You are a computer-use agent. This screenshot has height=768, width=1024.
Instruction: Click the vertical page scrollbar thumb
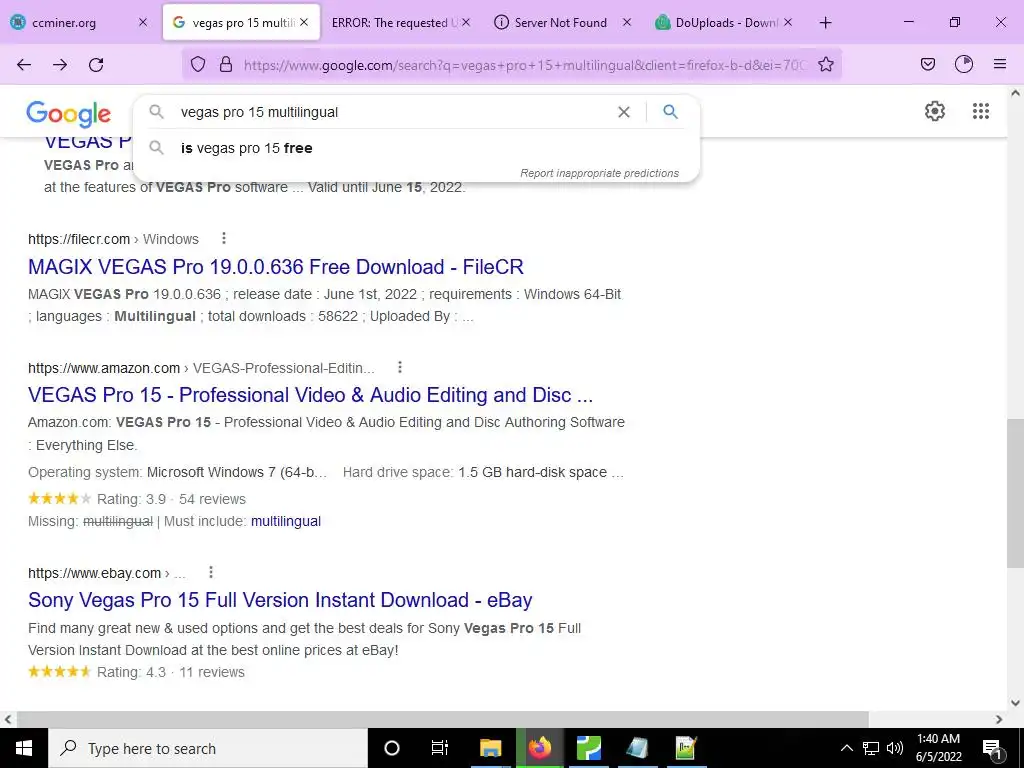(x=1015, y=493)
